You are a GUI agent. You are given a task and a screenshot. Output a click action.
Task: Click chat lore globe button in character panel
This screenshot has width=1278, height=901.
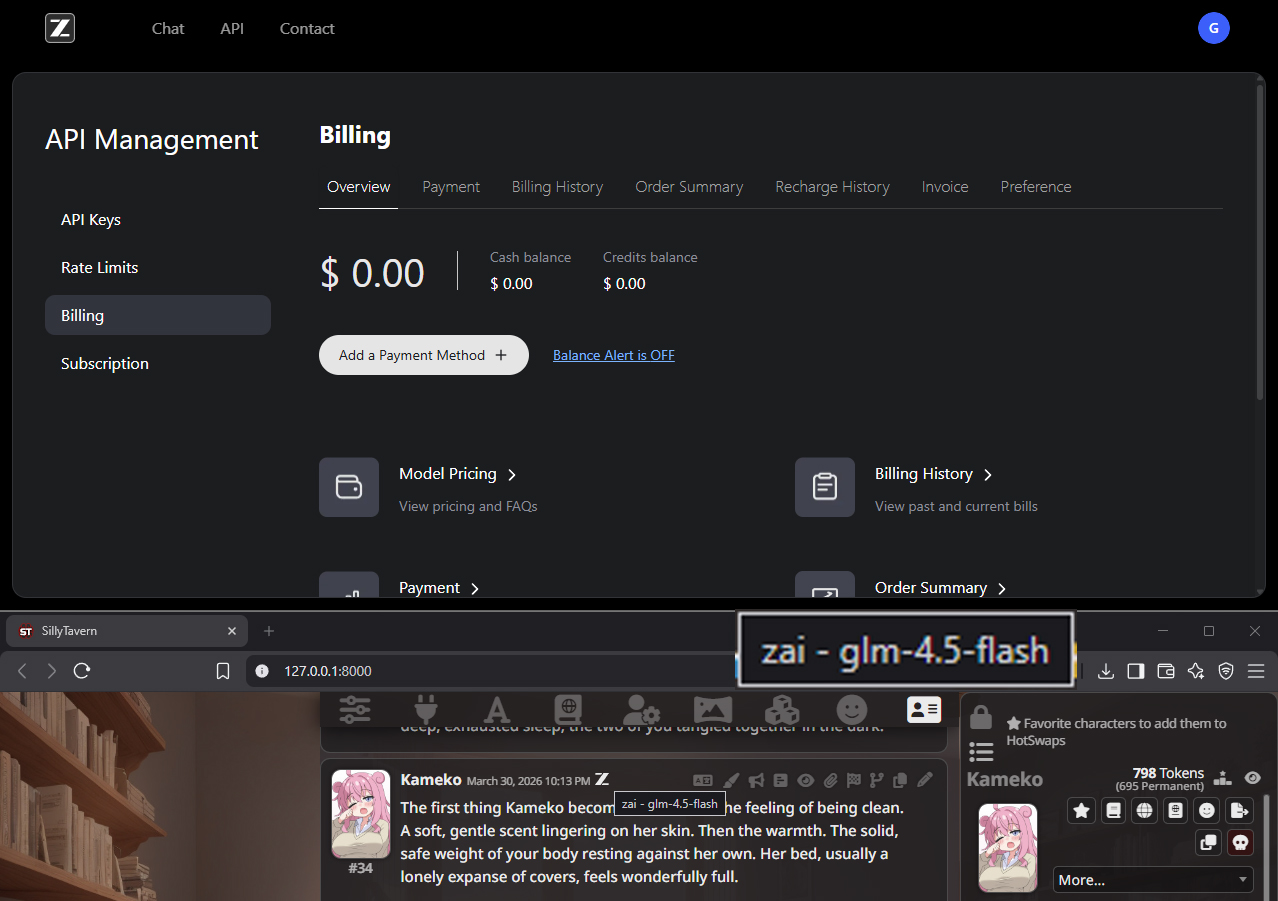click(1144, 811)
